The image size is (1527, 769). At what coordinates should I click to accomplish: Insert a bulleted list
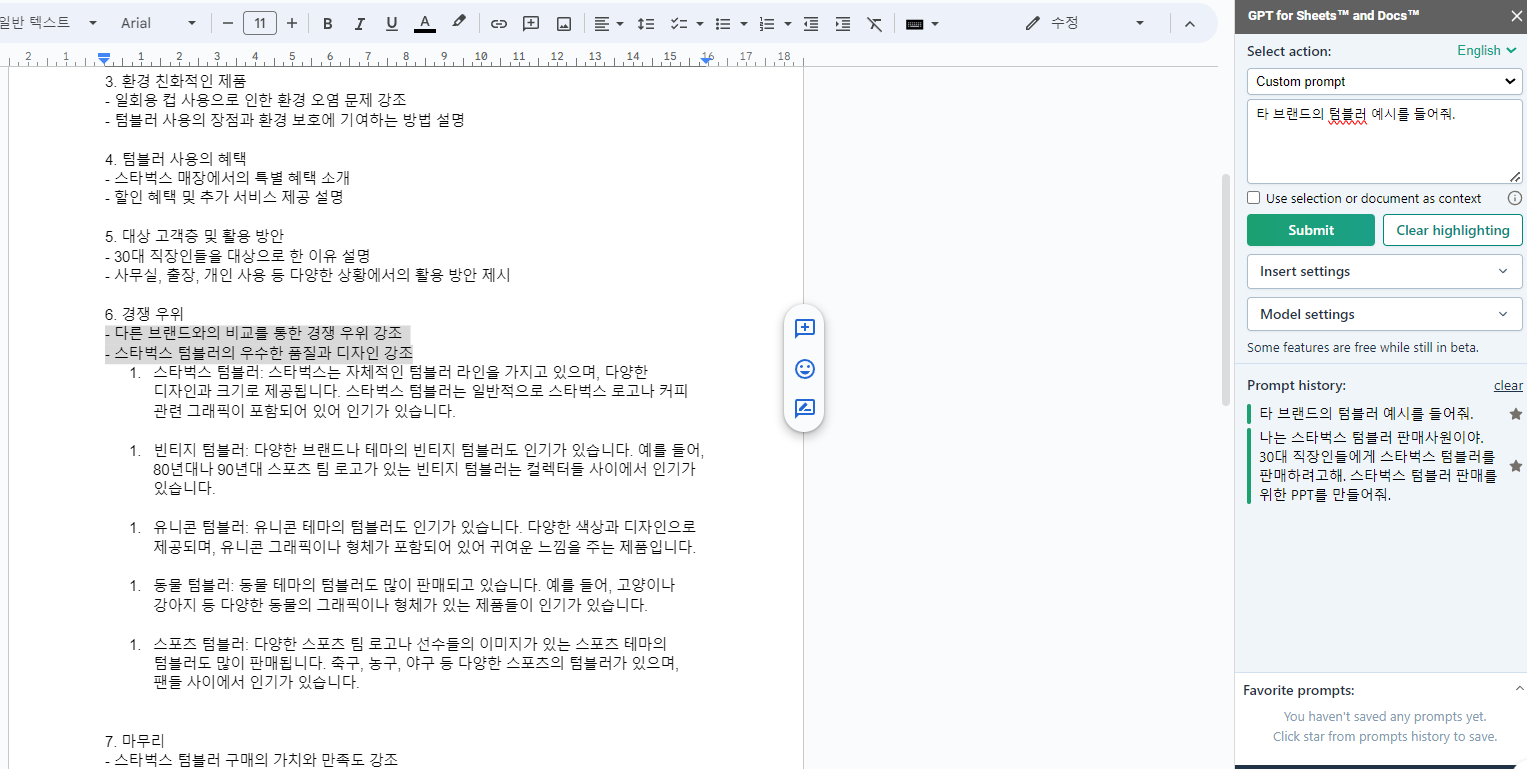pos(723,23)
